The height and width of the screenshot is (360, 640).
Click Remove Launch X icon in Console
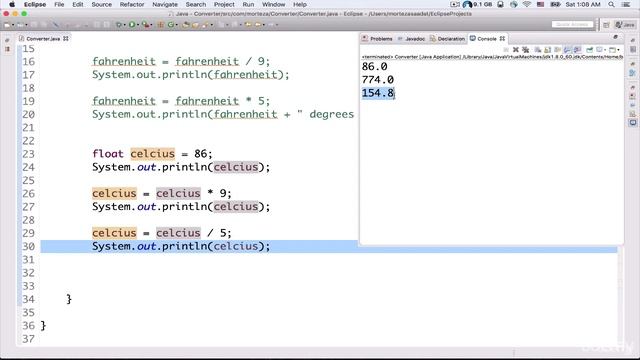click(x=516, y=50)
